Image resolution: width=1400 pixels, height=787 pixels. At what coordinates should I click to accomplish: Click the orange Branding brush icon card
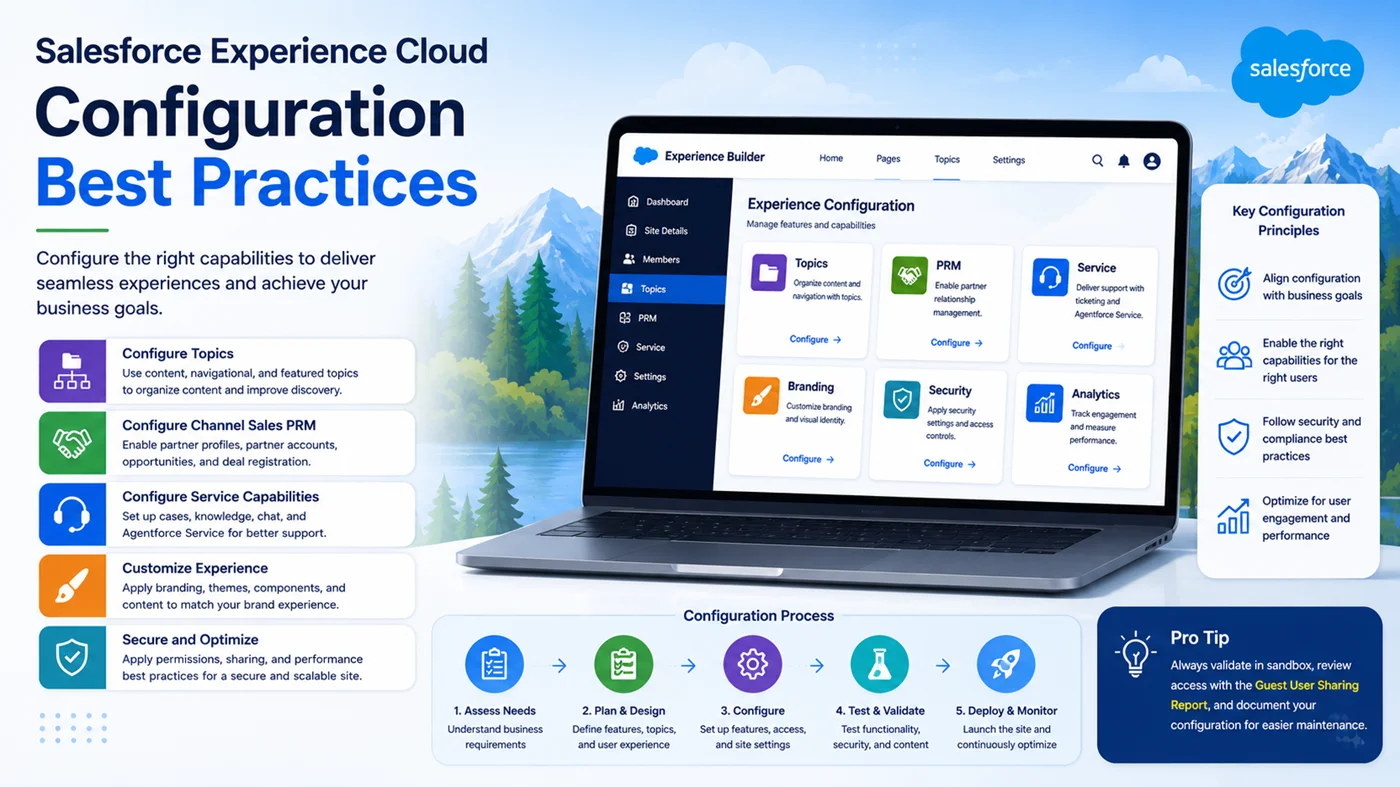(762, 396)
